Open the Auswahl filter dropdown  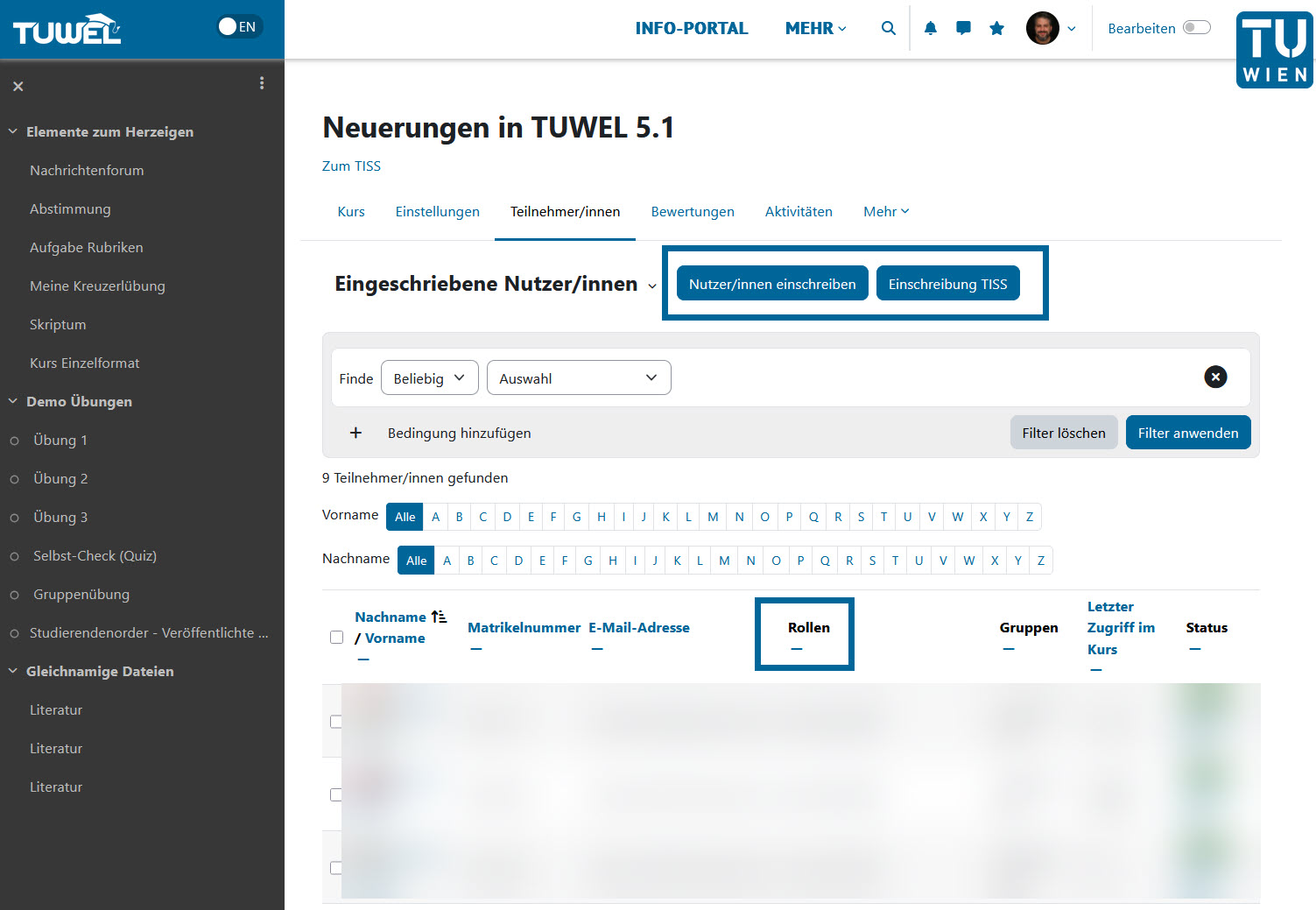pyautogui.click(x=578, y=377)
